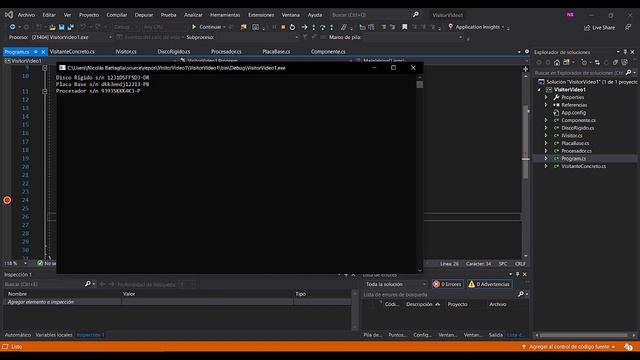640x360 pixels.
Task: Click the Buscar (Ctrl+Q) search box
Action: (x=374, y=15)
